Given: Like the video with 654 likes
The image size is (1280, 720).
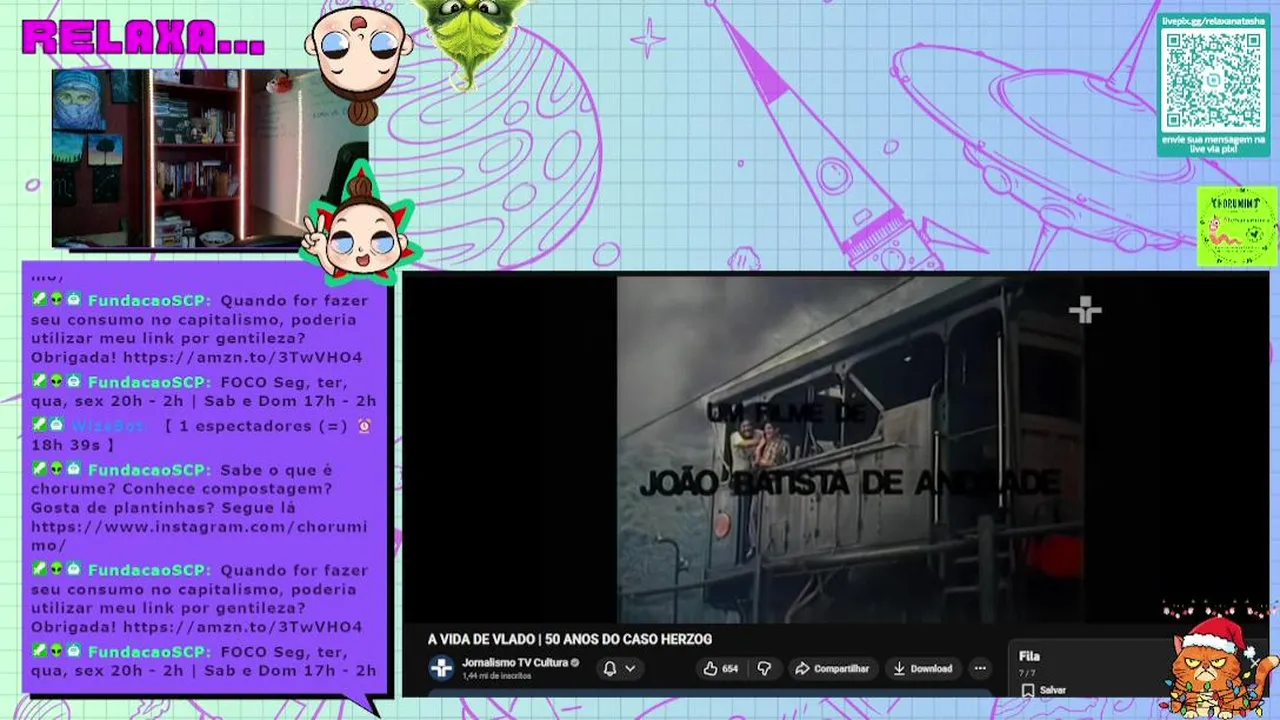Looking at the screenshot, I should (720, 669).
